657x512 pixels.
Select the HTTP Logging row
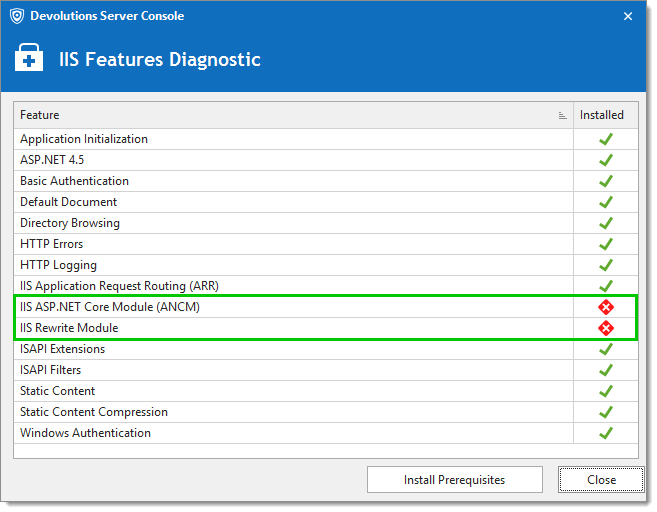326,265
